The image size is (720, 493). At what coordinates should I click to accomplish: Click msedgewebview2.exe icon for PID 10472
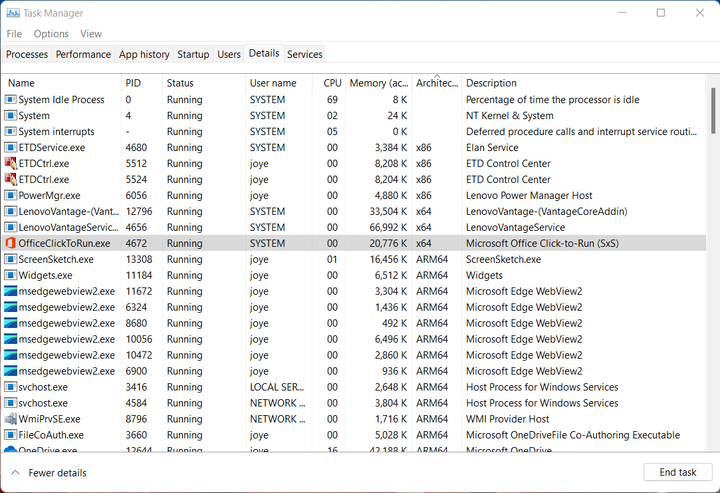point(10,355)
